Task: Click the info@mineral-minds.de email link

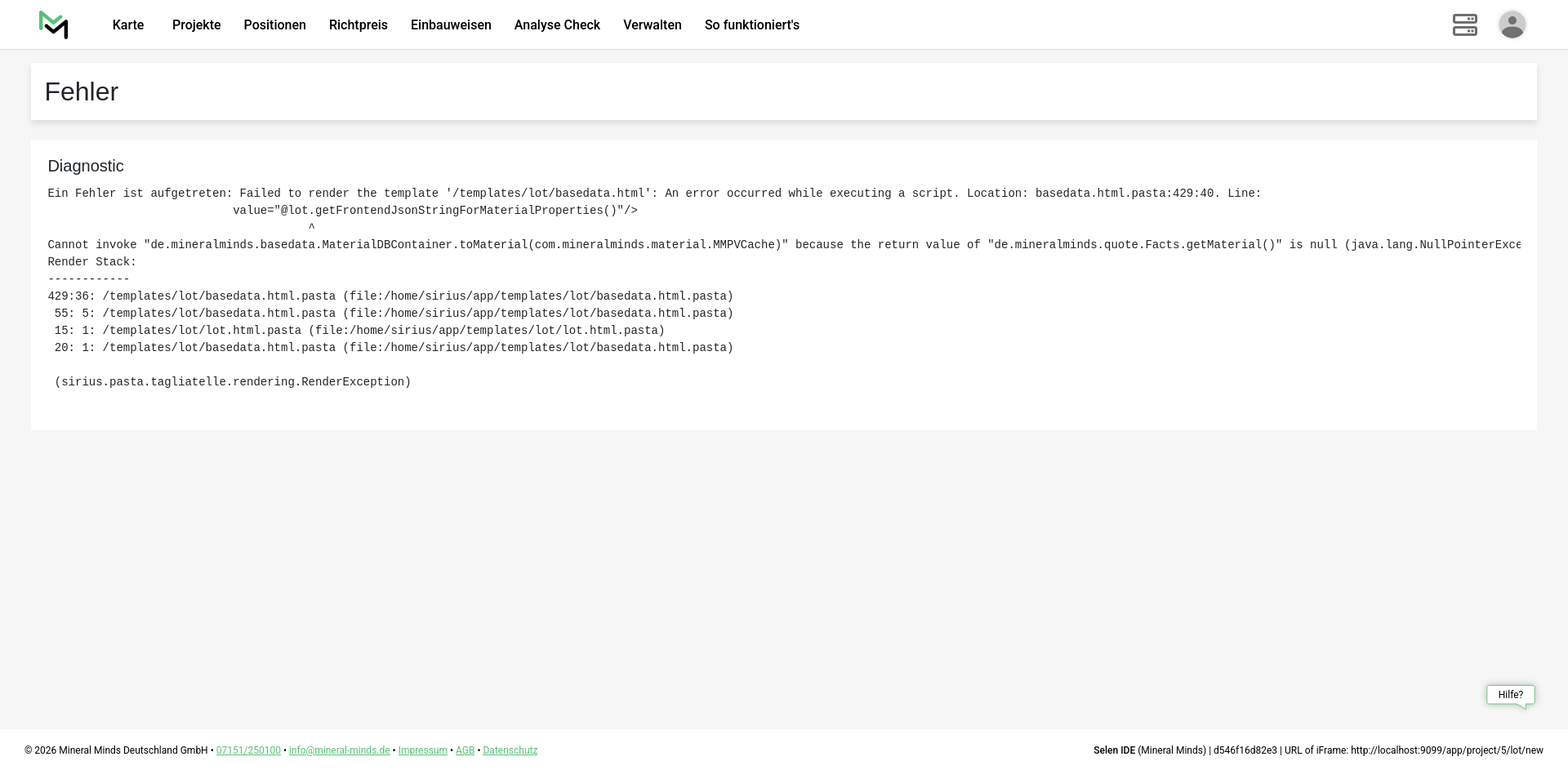Action: click(x=339, y=750)
